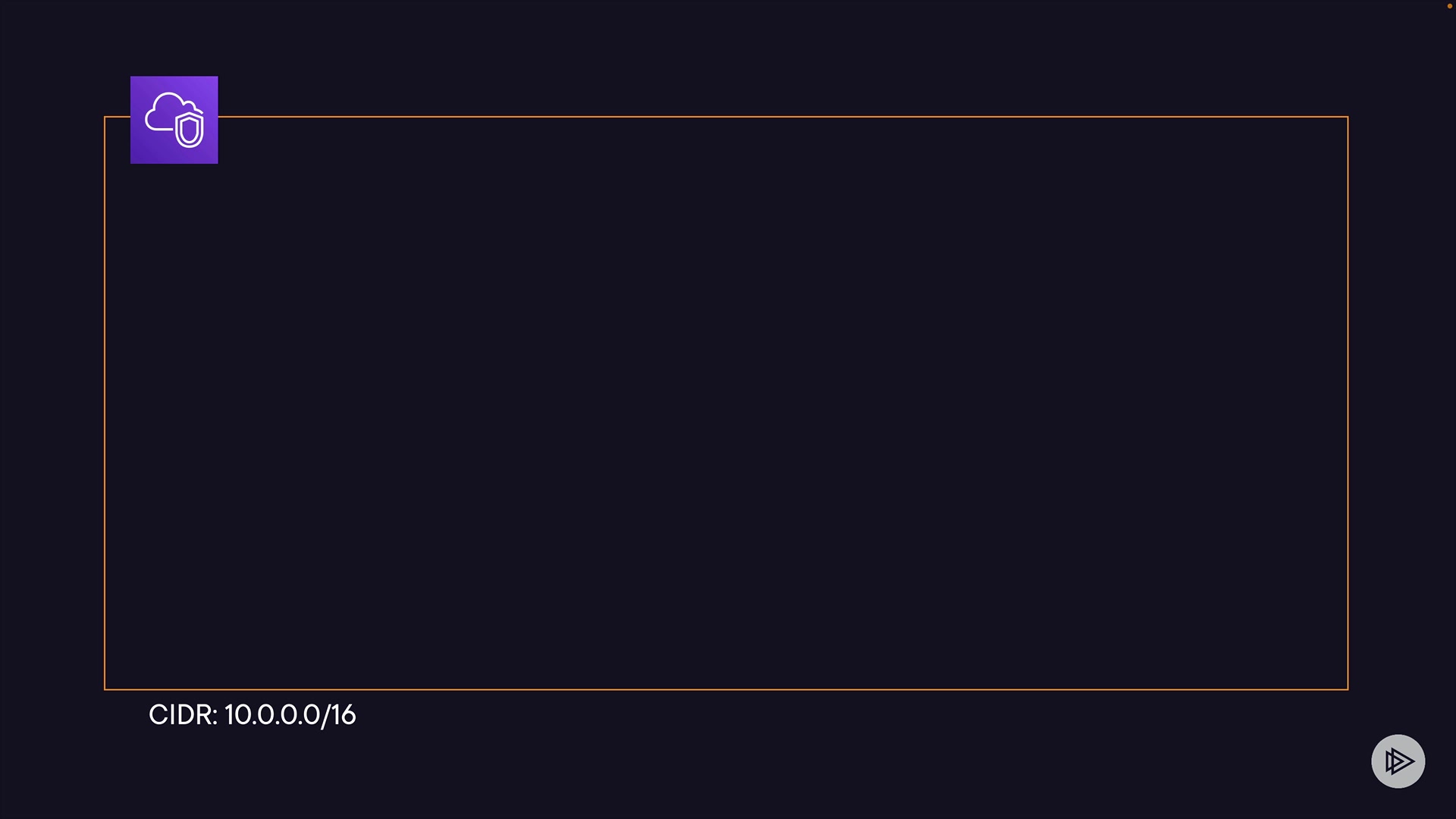Click the /16 prefix length in the CIDR
Image resolution: width=1456 pixels, height=819 pixels.
pos(339,715)
